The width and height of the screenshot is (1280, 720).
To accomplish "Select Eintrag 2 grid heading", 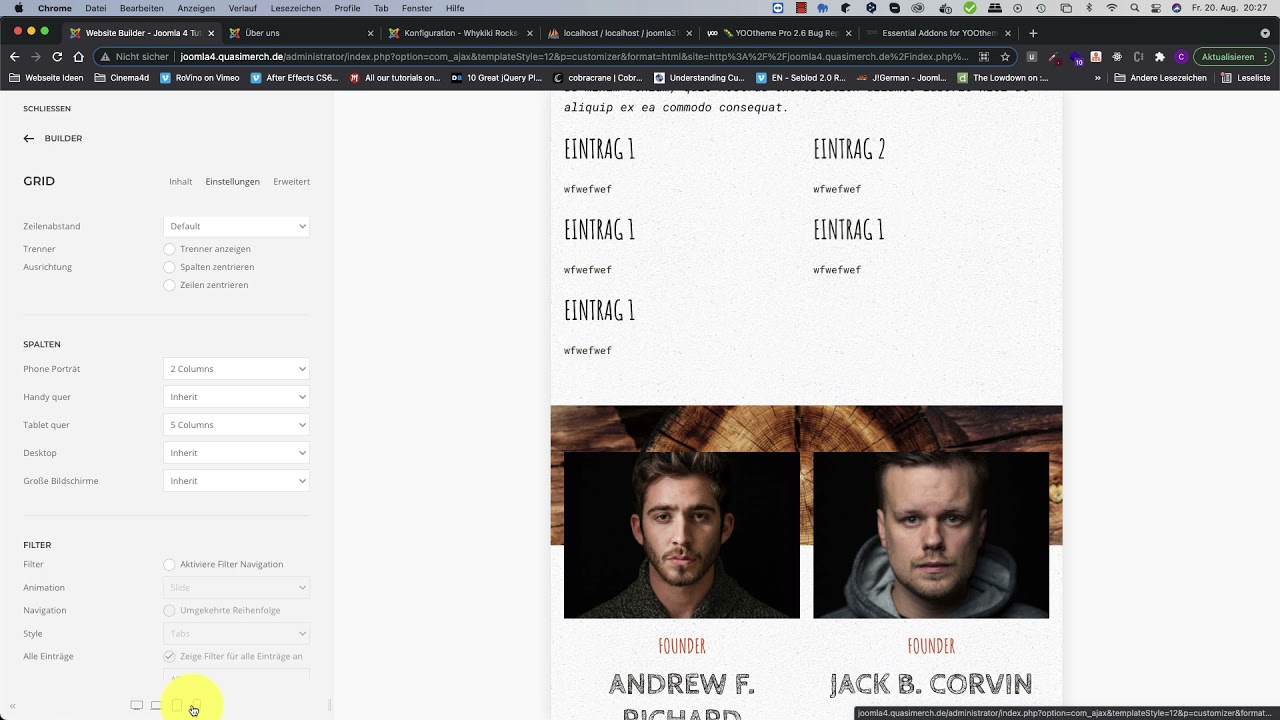I will pyautogui.click(x=849, y=149).
